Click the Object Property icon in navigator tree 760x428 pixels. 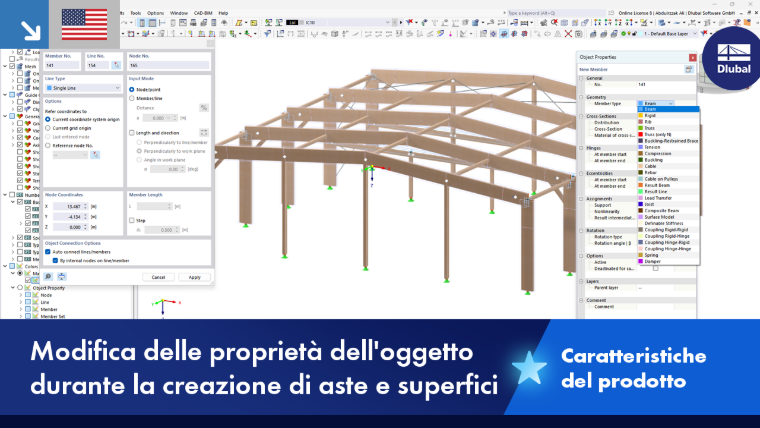click(28, 287)
